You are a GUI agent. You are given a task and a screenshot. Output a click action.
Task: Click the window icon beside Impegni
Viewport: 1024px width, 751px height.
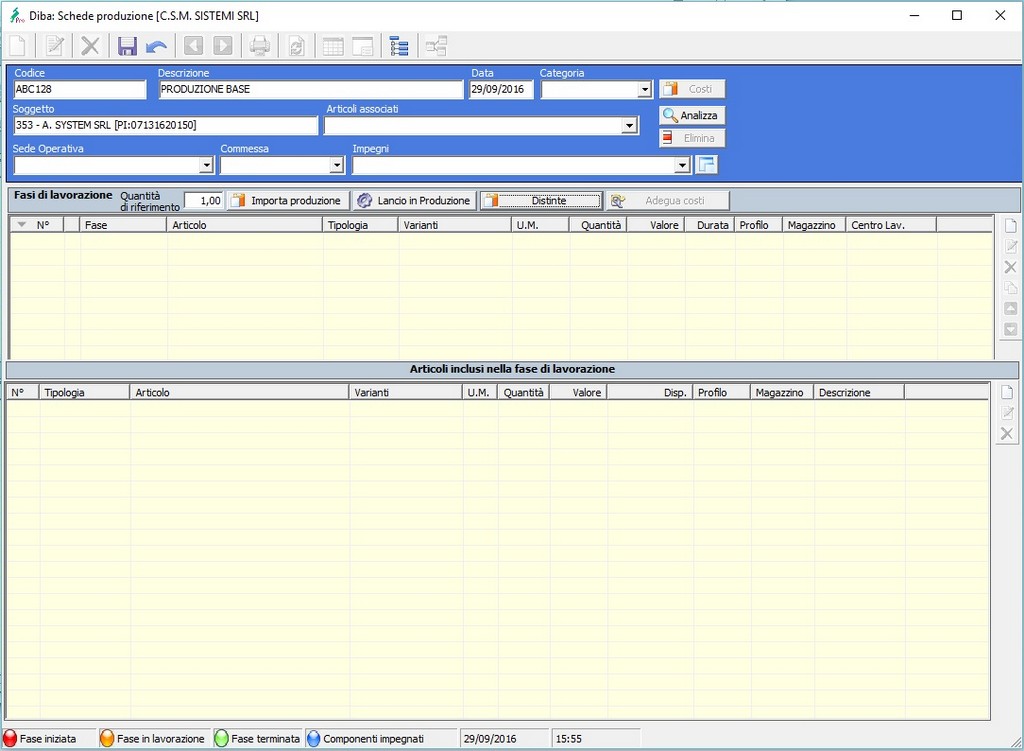point(707,165)
